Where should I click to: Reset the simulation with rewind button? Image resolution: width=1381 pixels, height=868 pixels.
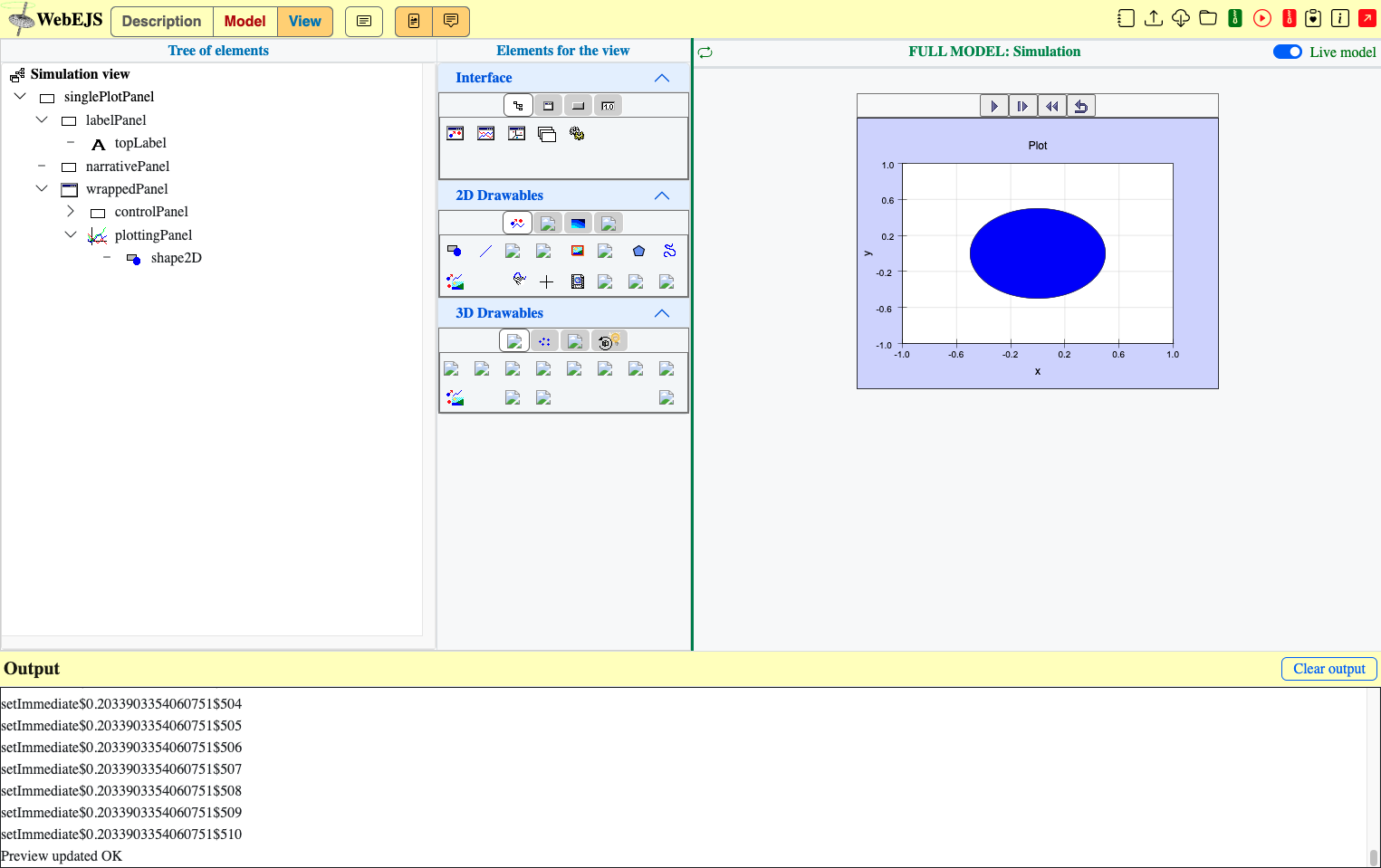(1051, 106)
